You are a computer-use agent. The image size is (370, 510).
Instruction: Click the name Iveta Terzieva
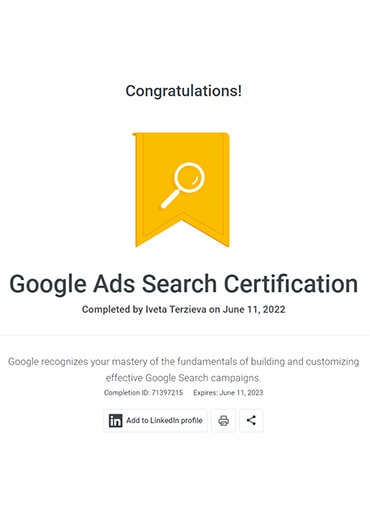[176, 310]
